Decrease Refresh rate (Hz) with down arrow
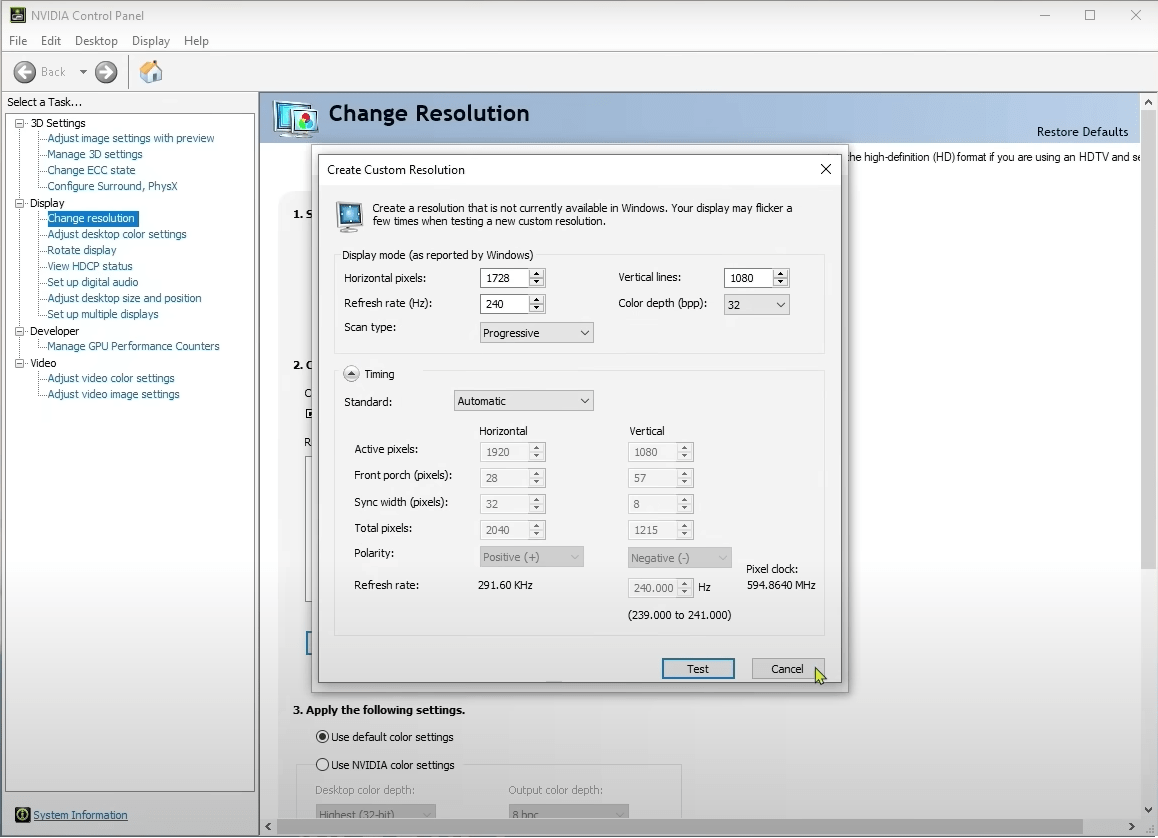The width and height of the screenshot is (1158, 838). pyautogui.click(x=537, y=308)
